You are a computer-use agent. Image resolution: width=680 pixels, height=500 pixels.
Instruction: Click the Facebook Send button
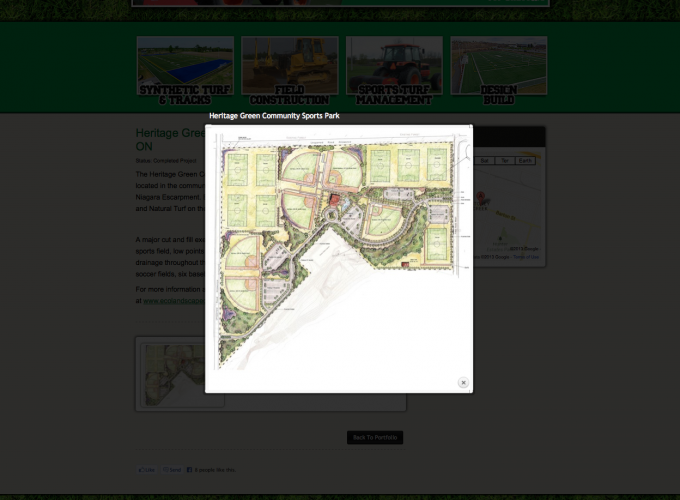point(172,469)
